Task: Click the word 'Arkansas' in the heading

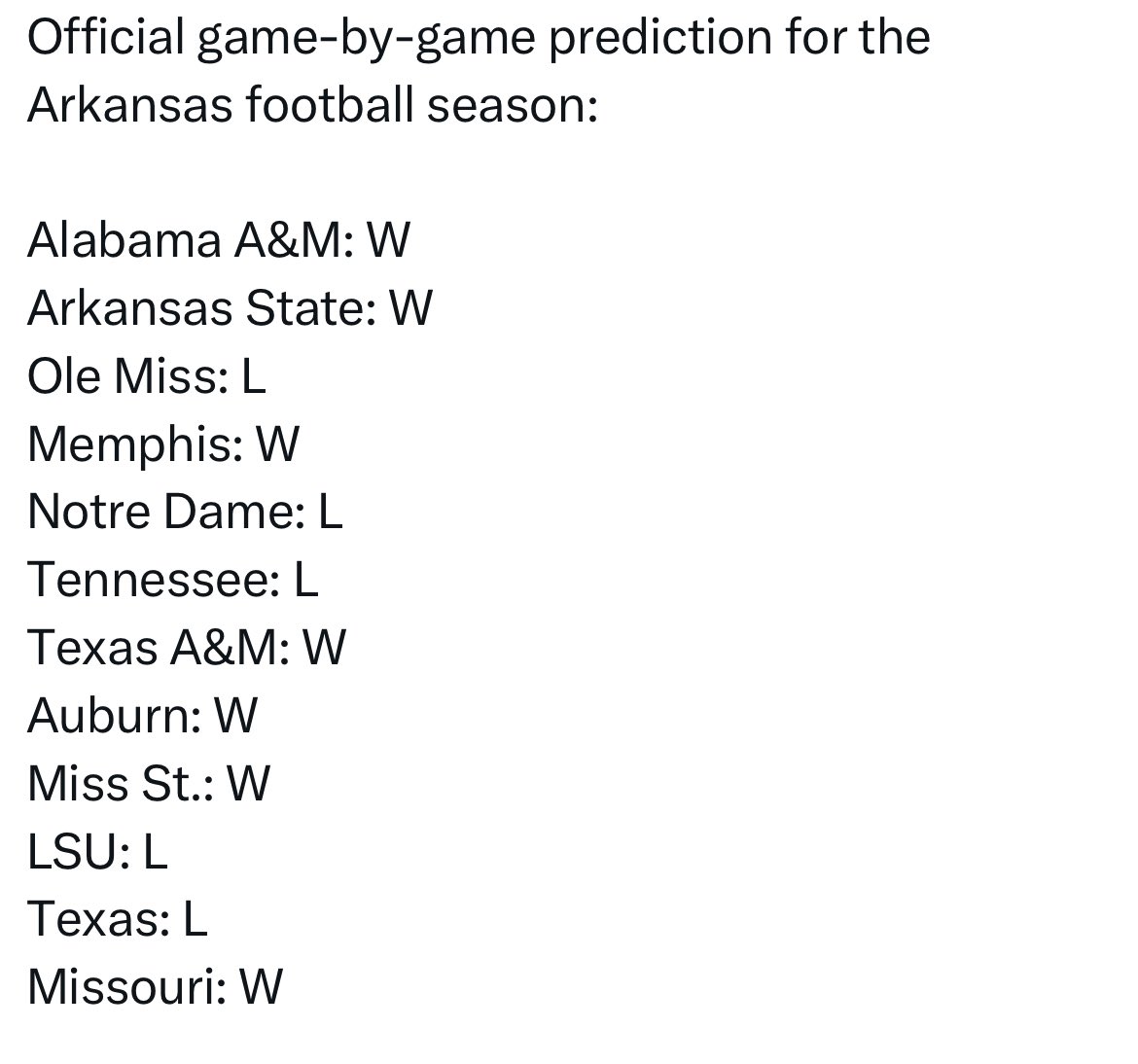Action: pos(130,104)
